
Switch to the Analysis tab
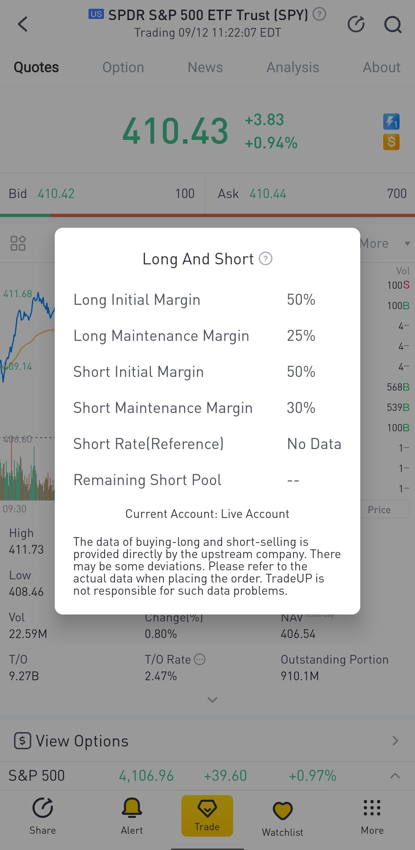293,67
